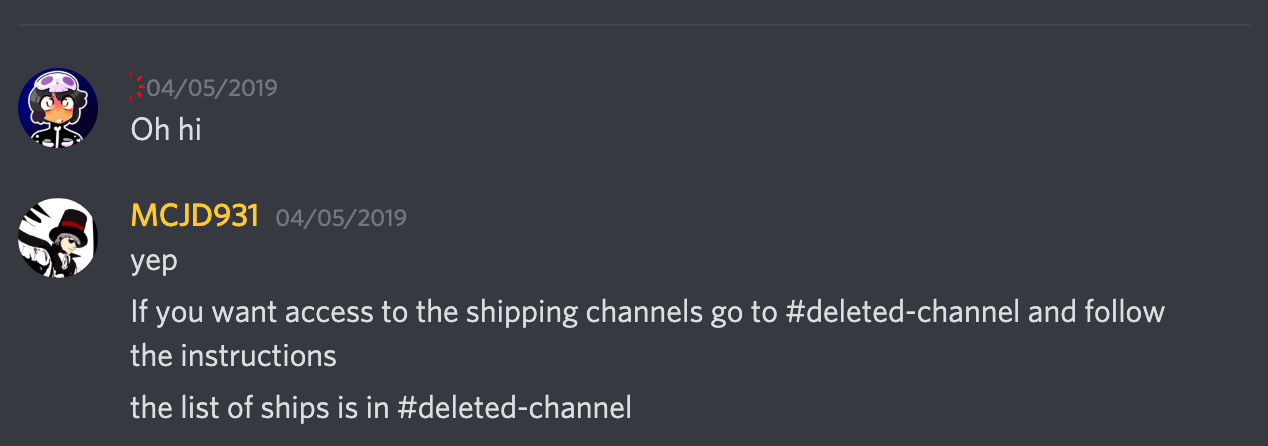Click the timestamp next to MCJD931

pyautogui.click(x=341, y=217)
